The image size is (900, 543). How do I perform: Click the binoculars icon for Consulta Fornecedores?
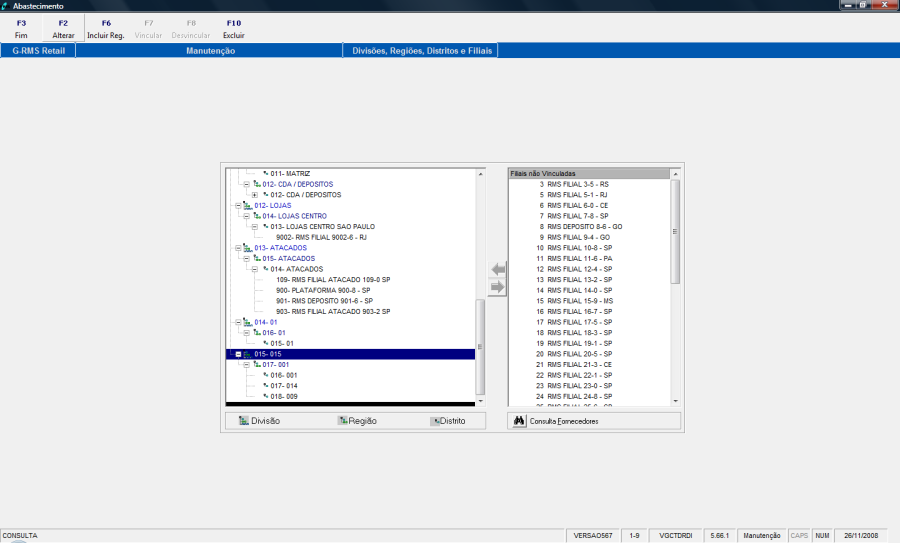point(519,421)
